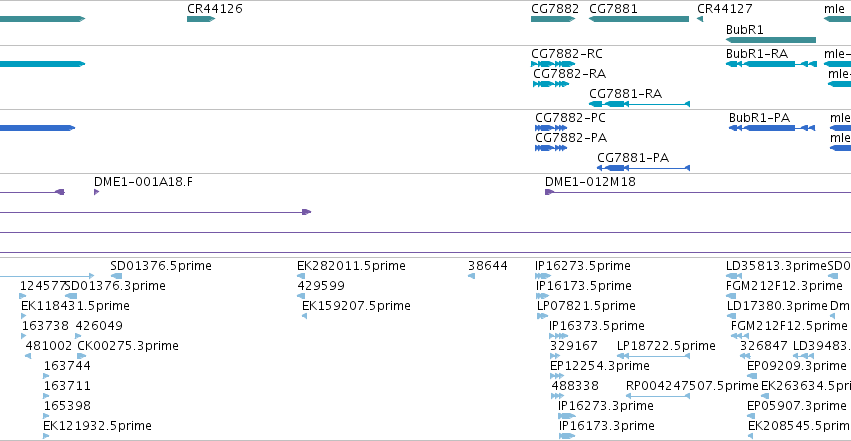The image size is (851, 441).
Task: Click the 329167 feature
Action: tap(555, 356)
